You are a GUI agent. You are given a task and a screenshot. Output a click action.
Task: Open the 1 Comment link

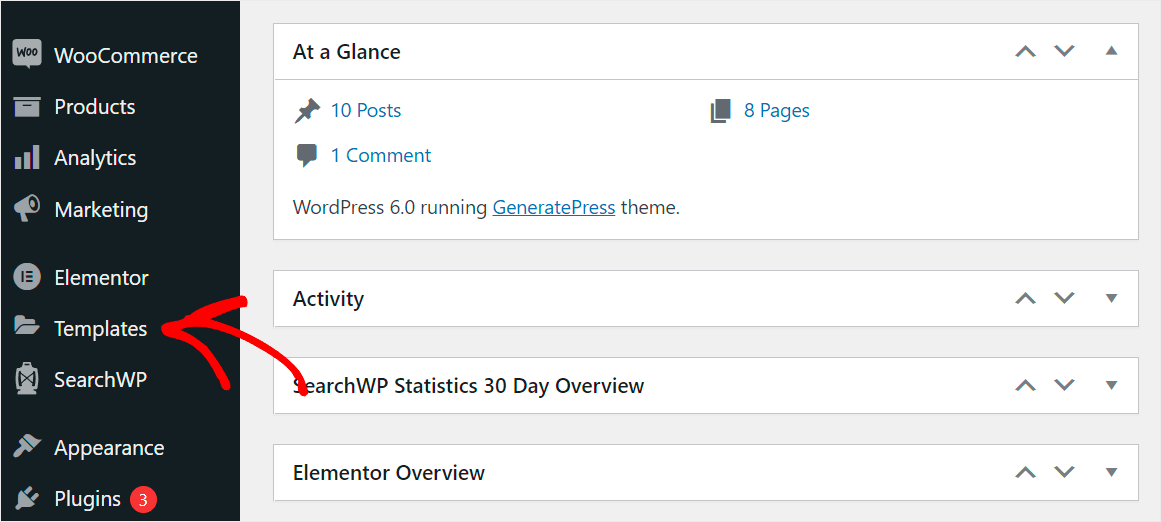click(x=381, y=155)
